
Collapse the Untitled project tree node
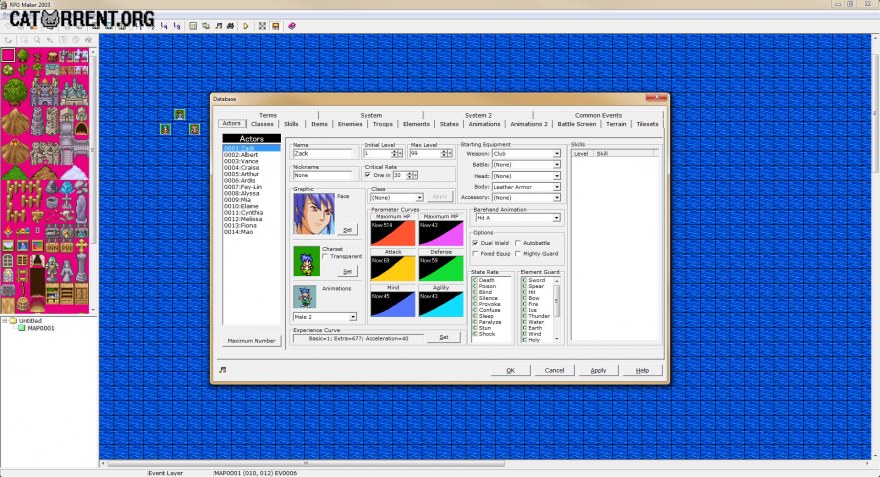click(4, 321)
